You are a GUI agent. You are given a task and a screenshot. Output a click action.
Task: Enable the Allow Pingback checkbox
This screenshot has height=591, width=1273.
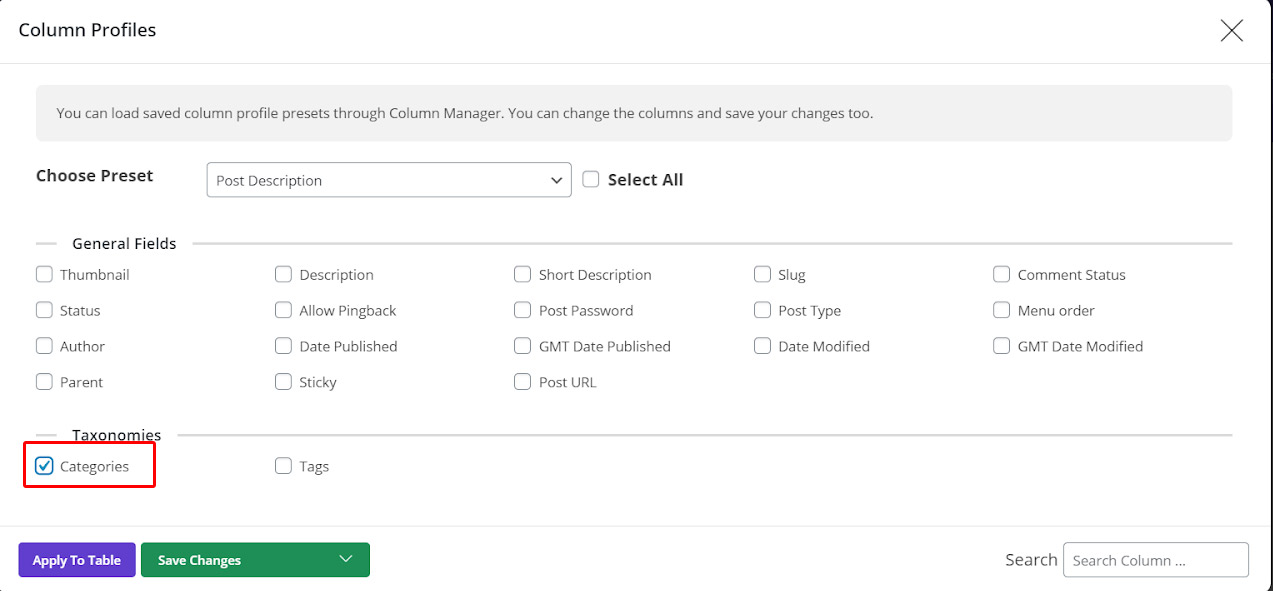click(x=283, y=310)
